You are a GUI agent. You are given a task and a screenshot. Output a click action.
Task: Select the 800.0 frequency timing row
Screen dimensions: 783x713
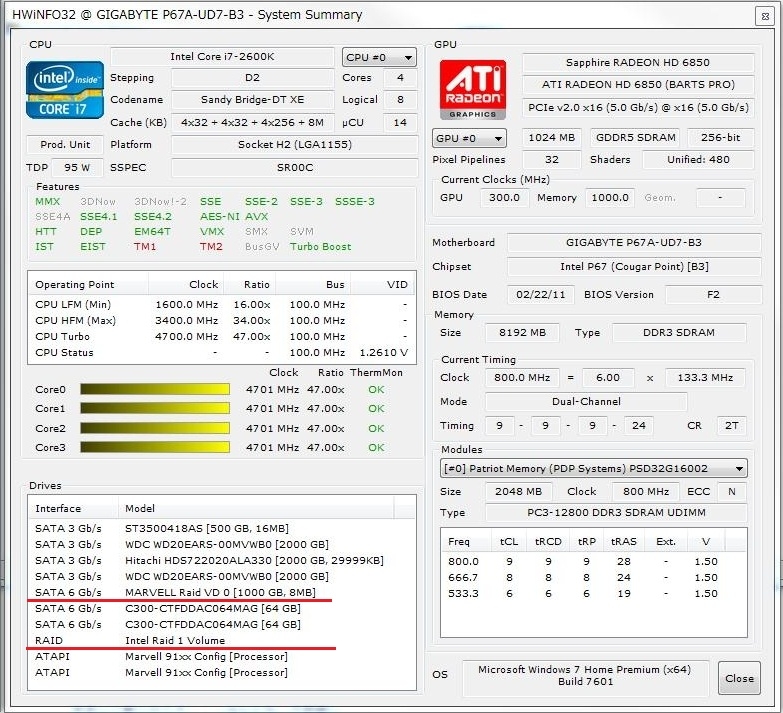coord(594,561)
